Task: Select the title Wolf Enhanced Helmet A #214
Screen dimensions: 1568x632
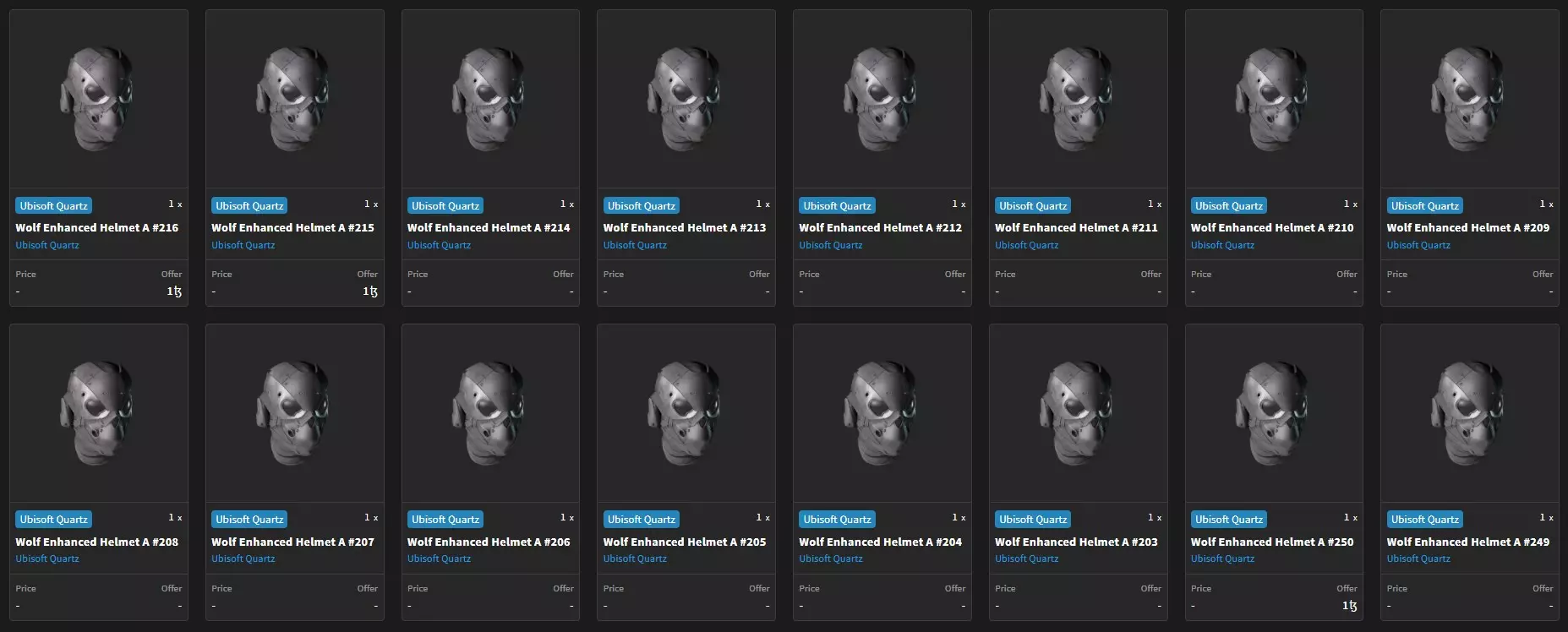Action: click(489, 227)
